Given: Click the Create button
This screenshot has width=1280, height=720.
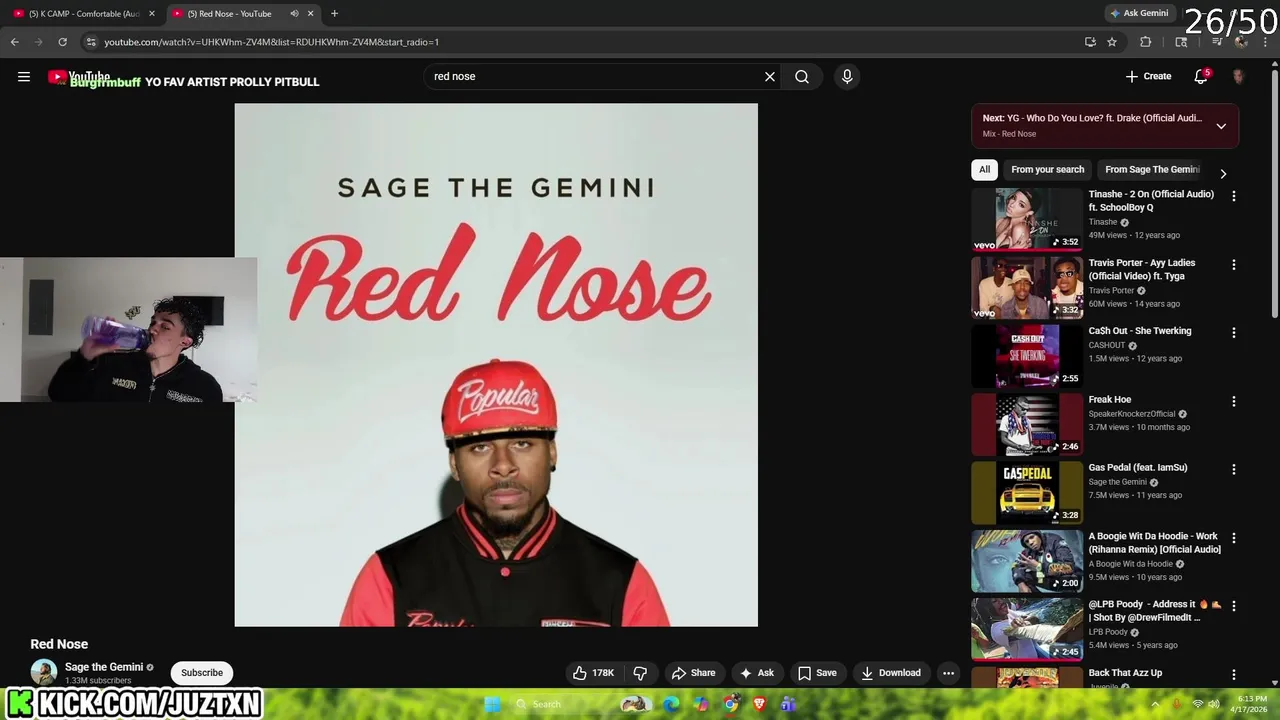Looking at the screenshot, I should pyautogui.click(x=1148, y=76).
